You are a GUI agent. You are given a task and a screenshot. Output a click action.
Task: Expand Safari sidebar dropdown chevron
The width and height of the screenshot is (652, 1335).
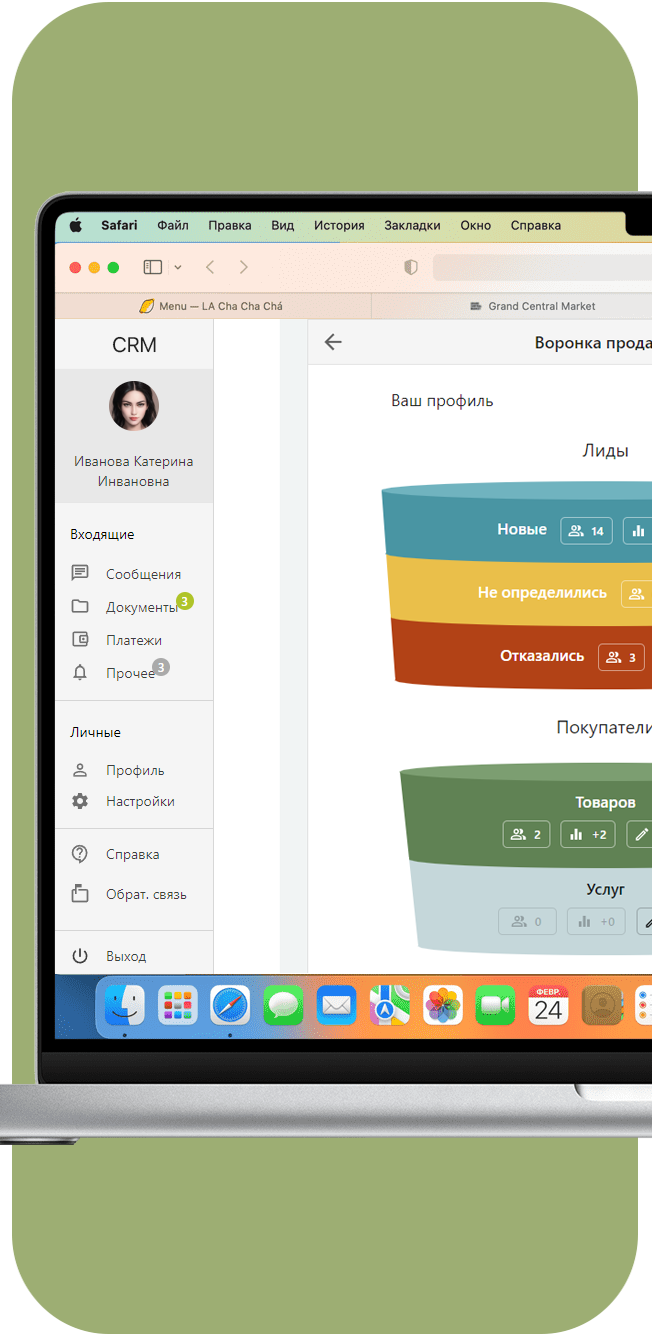(x=178, y=267)
